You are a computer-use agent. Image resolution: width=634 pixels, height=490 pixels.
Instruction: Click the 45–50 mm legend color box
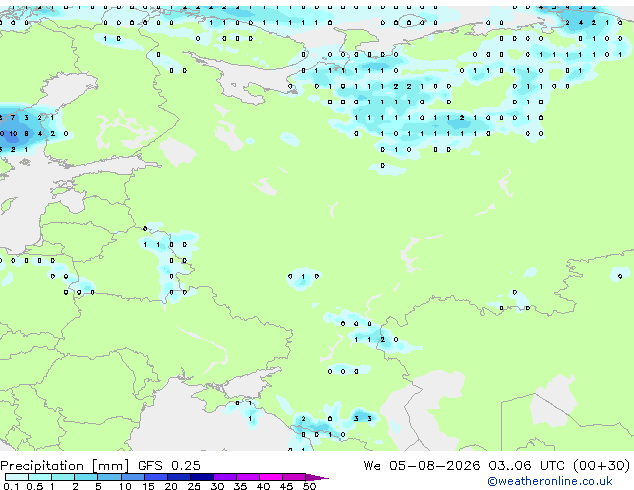pyautogui.click(x=294, y=477)
